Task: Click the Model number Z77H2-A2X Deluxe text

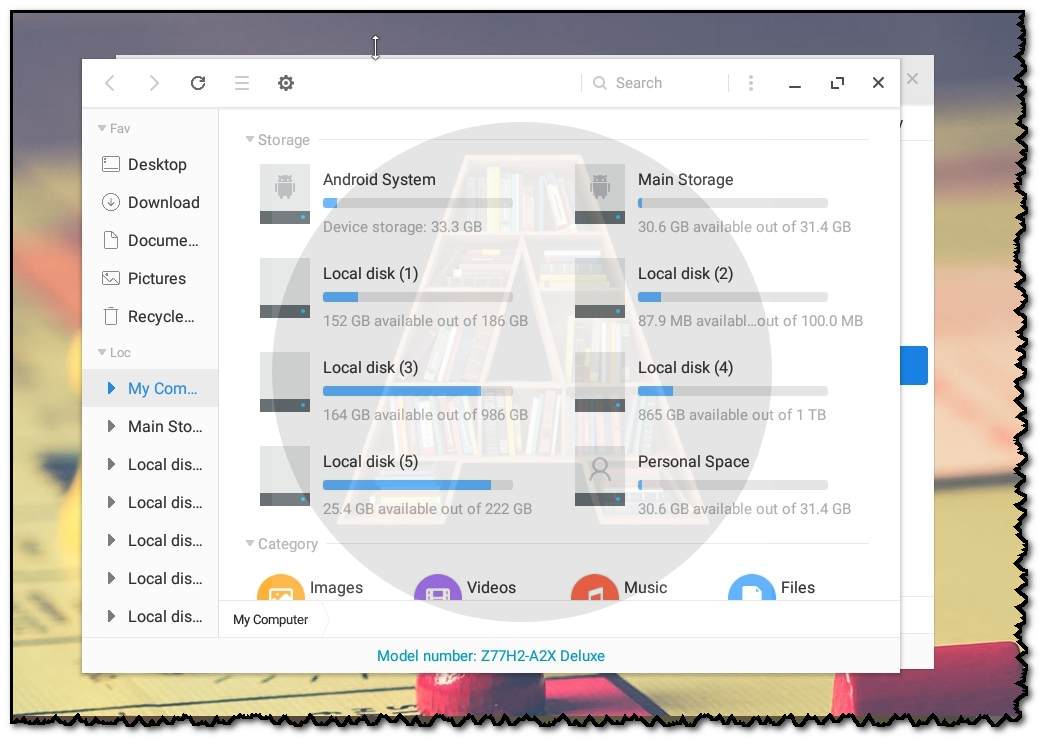Action: click(491, 655)
